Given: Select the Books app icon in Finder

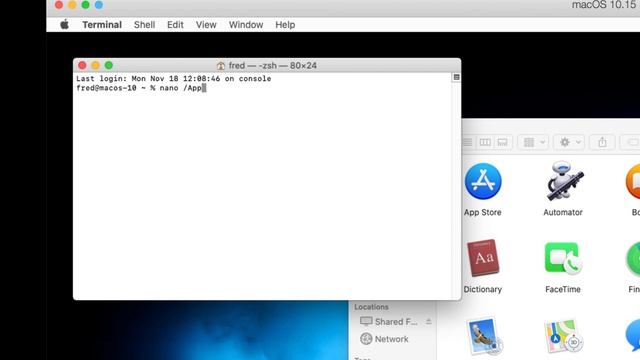Looking at the screenshot, I should click(x=633, y=181).
